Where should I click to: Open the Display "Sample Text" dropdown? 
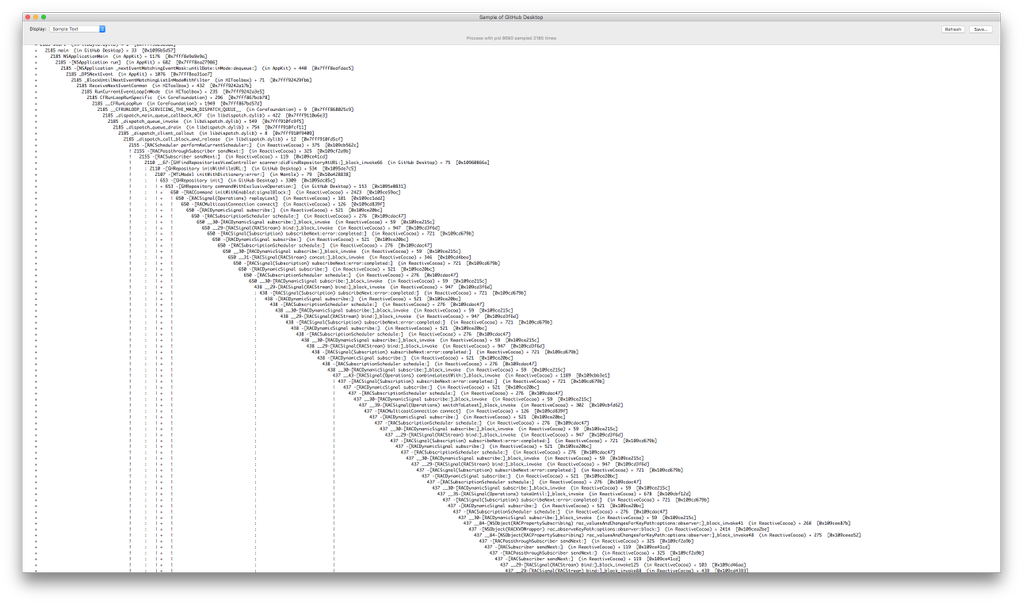tap(77, 29)
